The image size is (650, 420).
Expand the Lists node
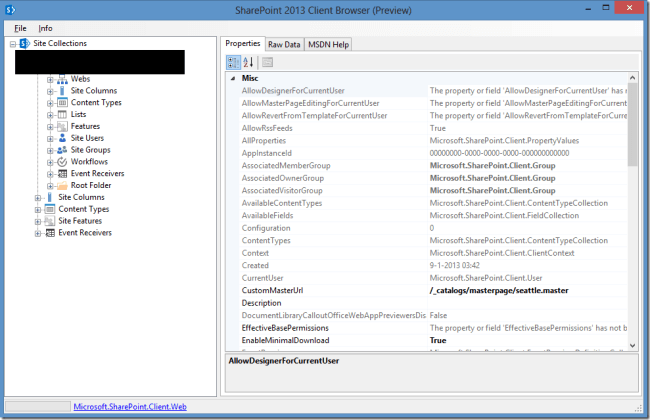tap(50, 115)
